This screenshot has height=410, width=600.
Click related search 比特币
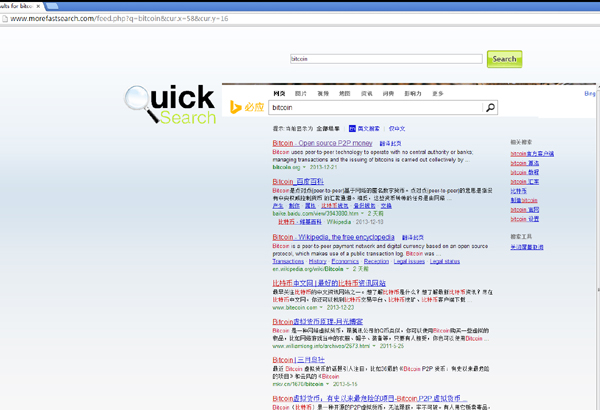click(518, 191)
